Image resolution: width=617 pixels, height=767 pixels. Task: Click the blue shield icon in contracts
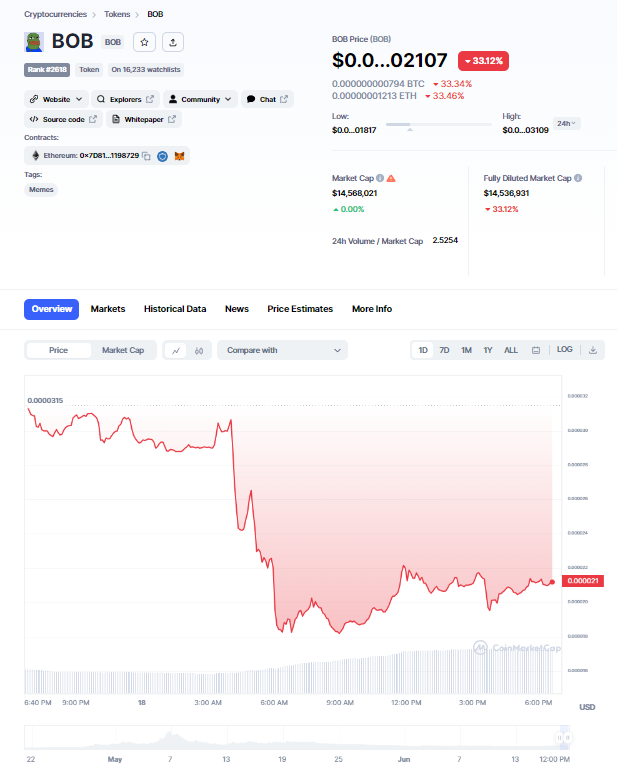coord(163,156)
